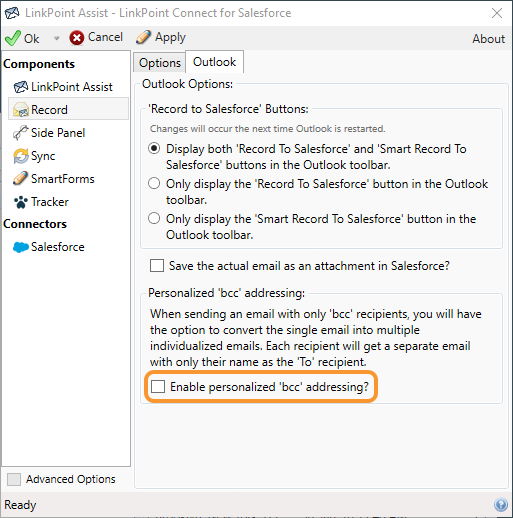The height and width of the screenshot is (518, 513).
Task: Select the SmartForms label
Action: [63, 179]
